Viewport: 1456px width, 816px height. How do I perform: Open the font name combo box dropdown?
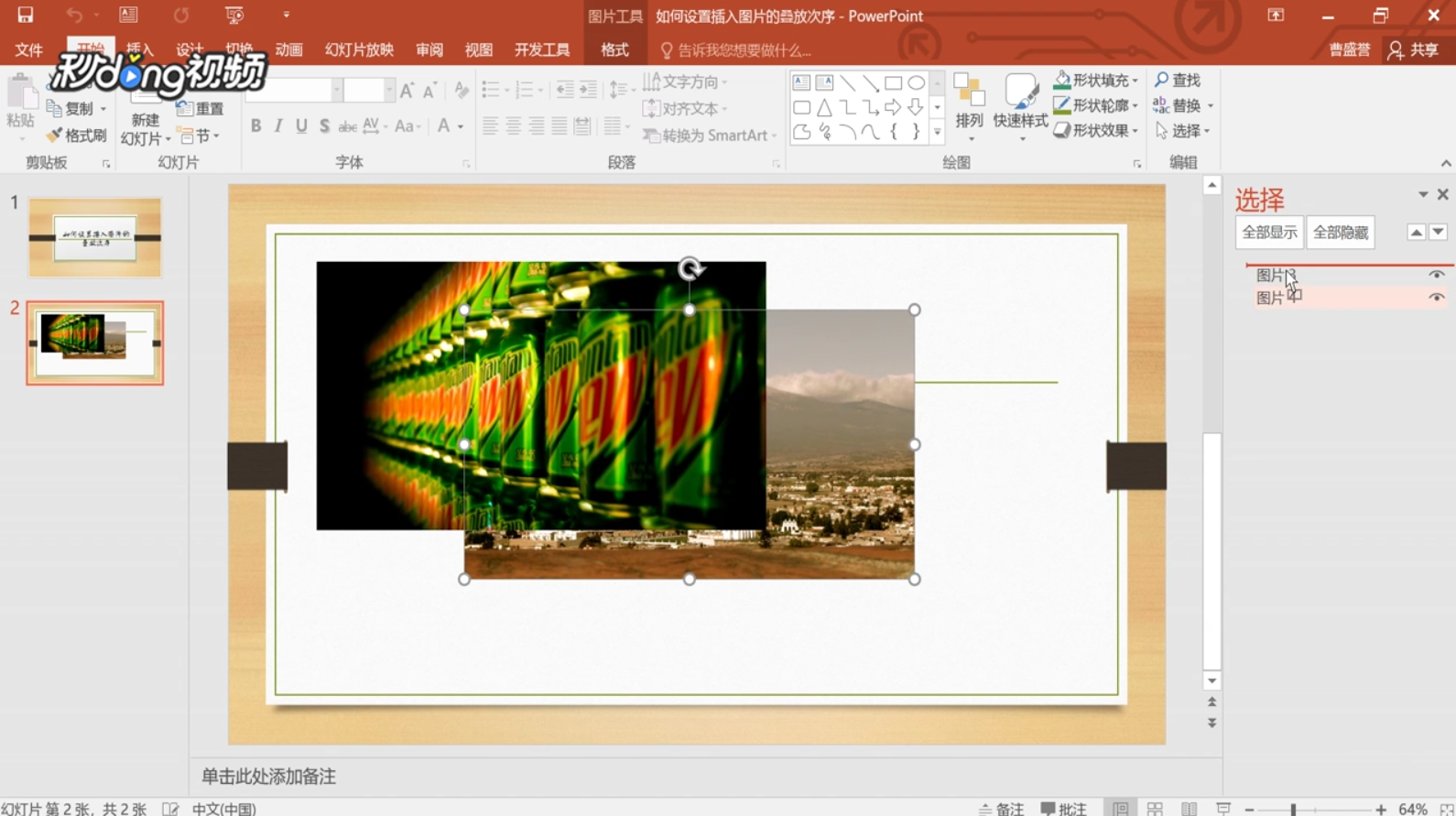(x=336, y=90)
